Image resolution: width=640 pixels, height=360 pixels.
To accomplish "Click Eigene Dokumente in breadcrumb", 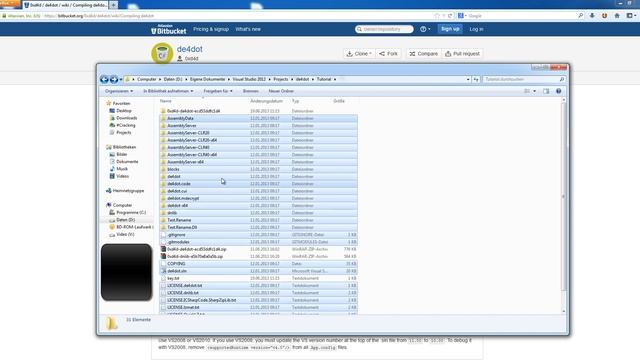I will [x=207, y=79].
